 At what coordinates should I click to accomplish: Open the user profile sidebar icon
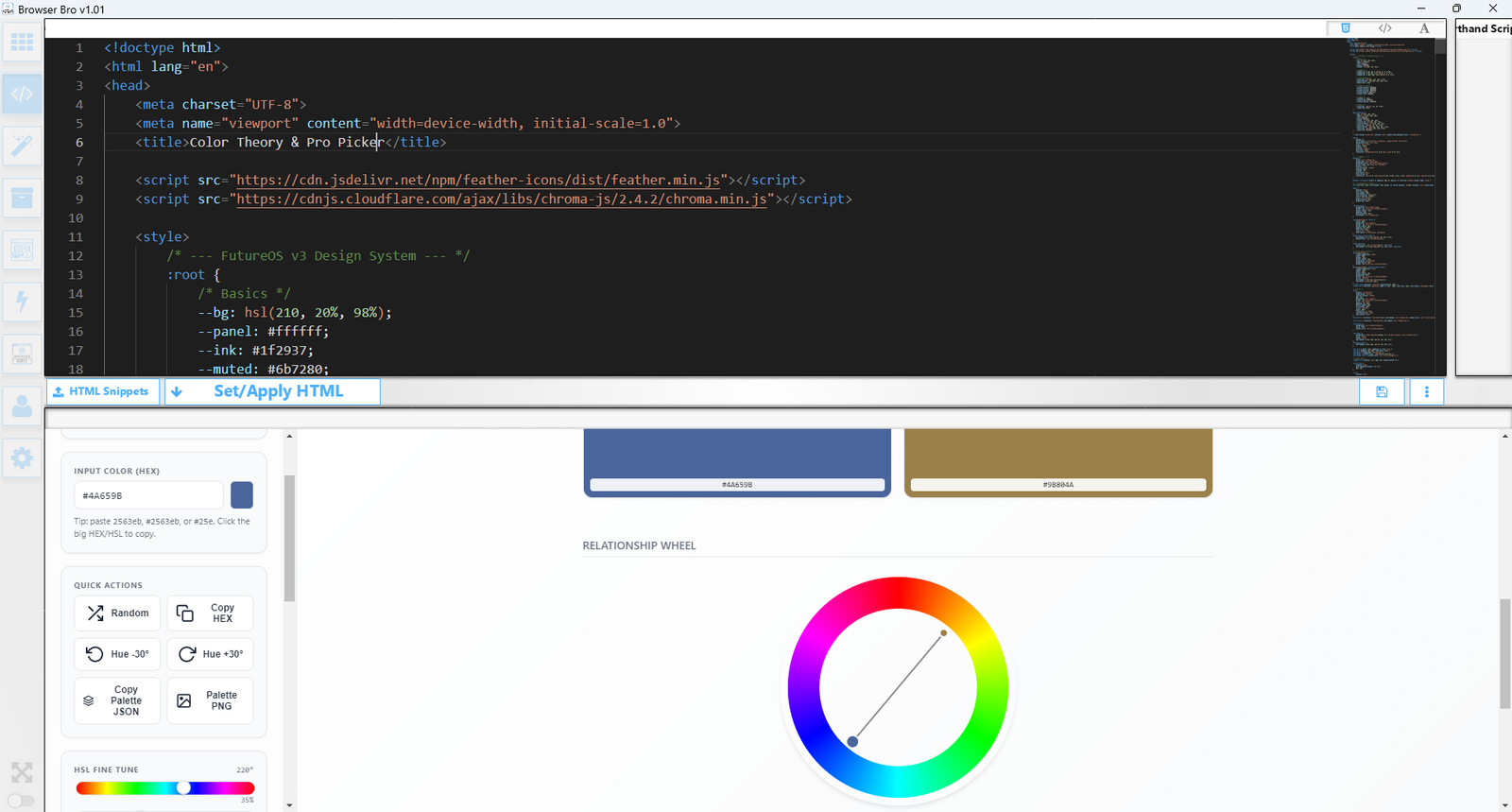[22, 406]
